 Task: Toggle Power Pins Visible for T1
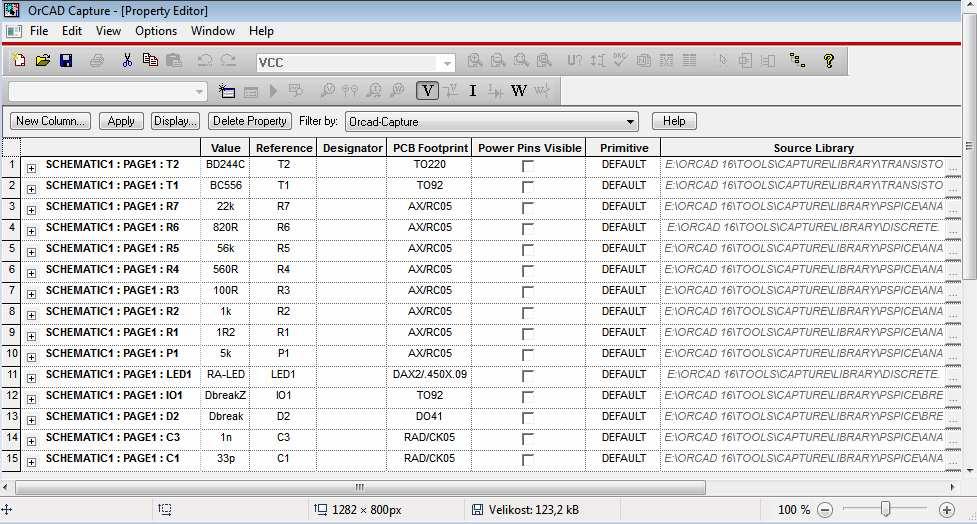pos(528,186)
